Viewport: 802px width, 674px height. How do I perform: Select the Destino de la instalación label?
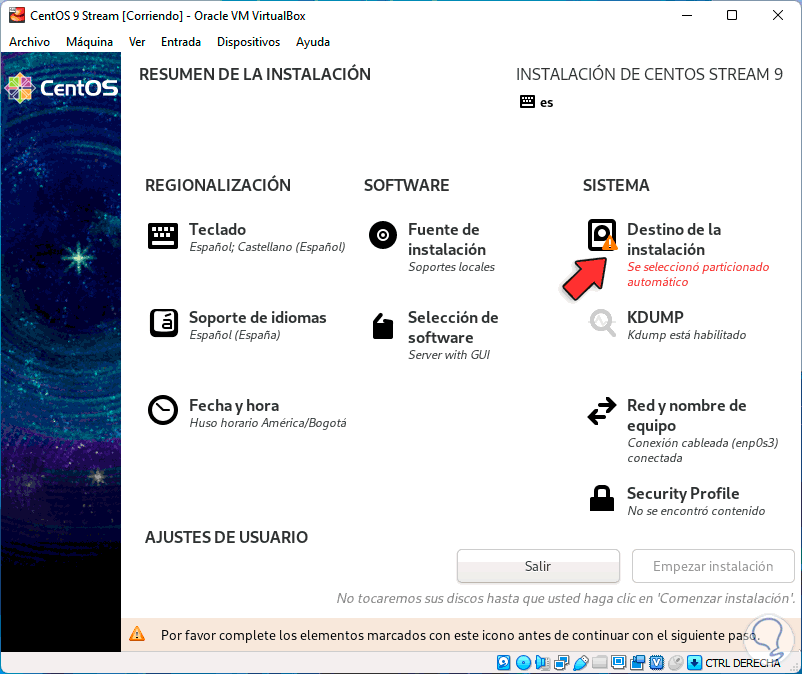click(x=674, y=239)
